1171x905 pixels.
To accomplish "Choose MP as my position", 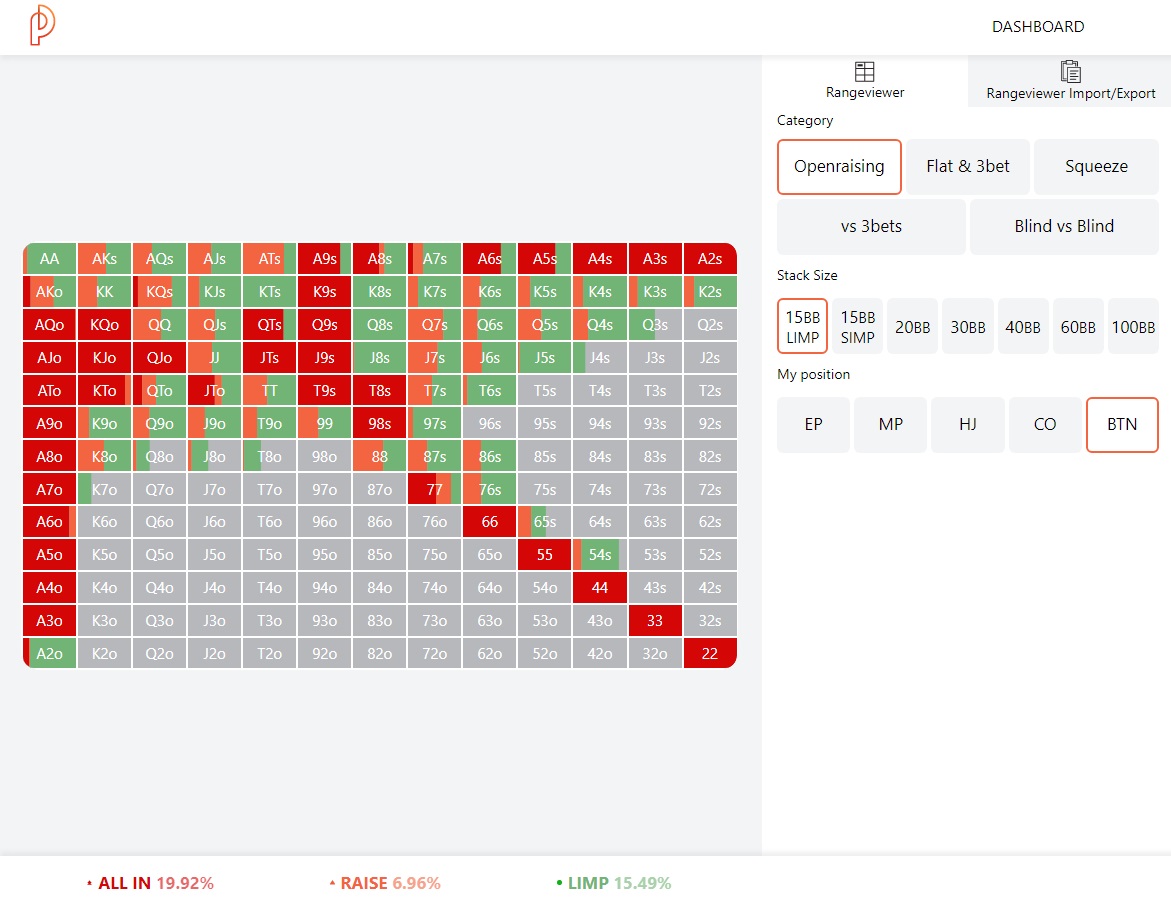I will point(890,425).
